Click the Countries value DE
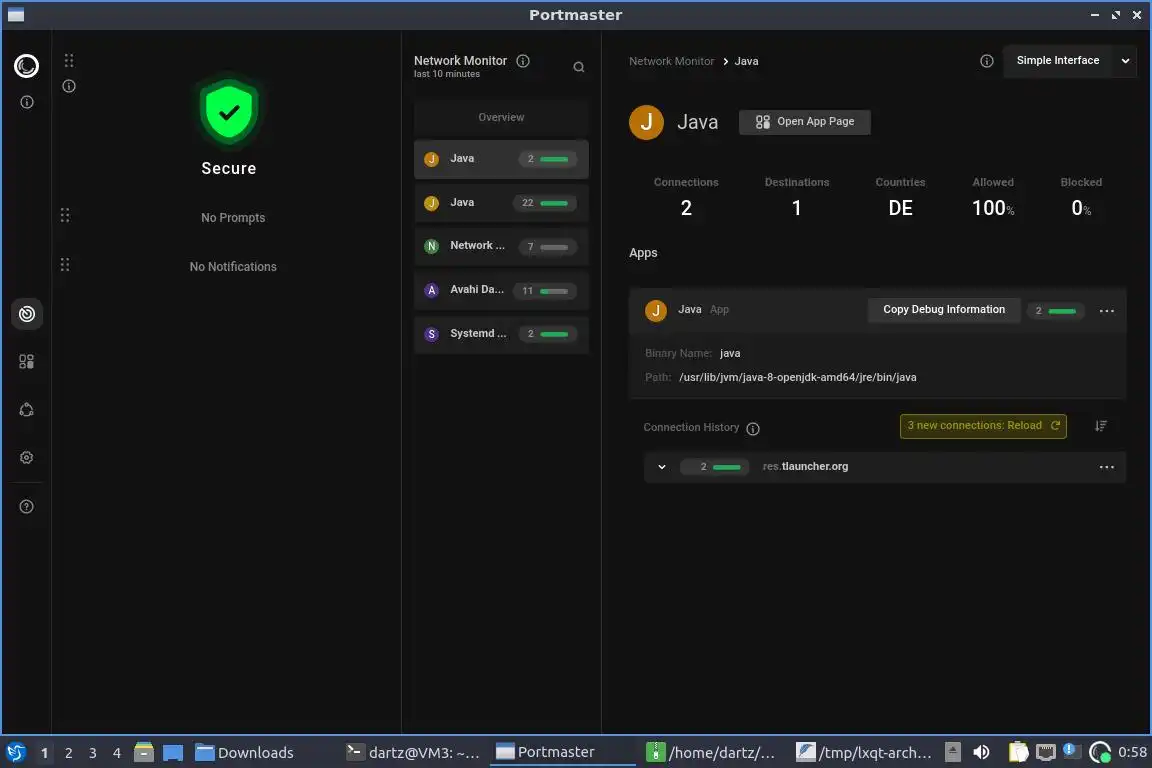The image size is (1152, 768). pyautogui.click(x=900, y=209)
